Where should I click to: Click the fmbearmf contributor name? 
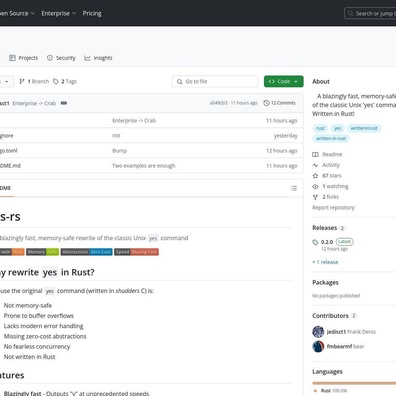pos(339,346)
